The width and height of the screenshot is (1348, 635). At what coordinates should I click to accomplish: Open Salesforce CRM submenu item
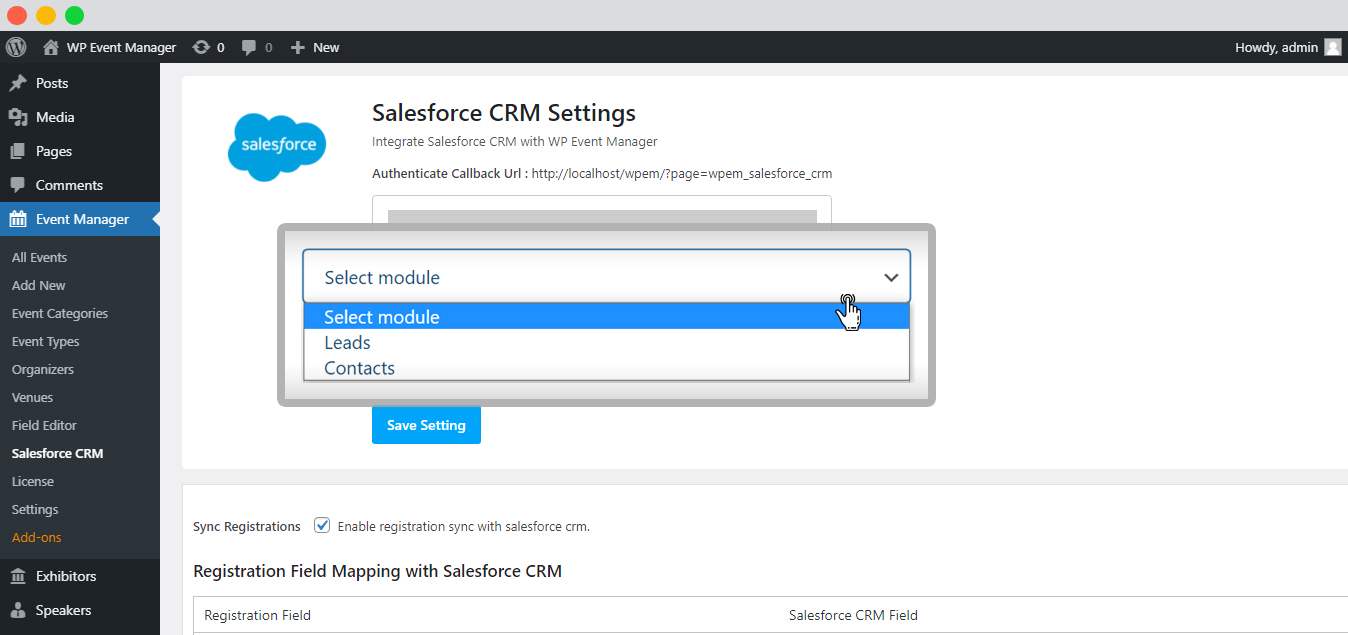[x=57, y=453]
